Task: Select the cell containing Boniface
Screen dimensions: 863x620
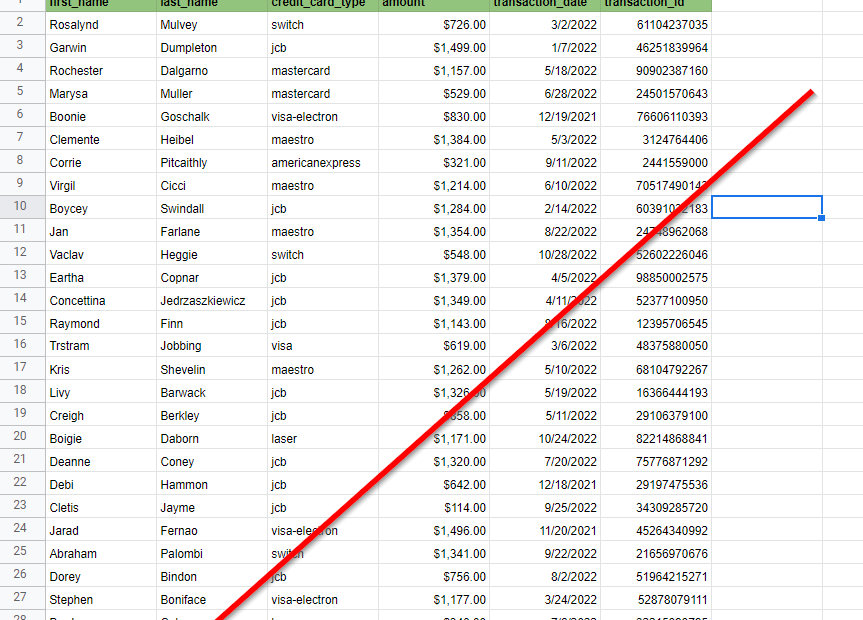Action: 212,599
